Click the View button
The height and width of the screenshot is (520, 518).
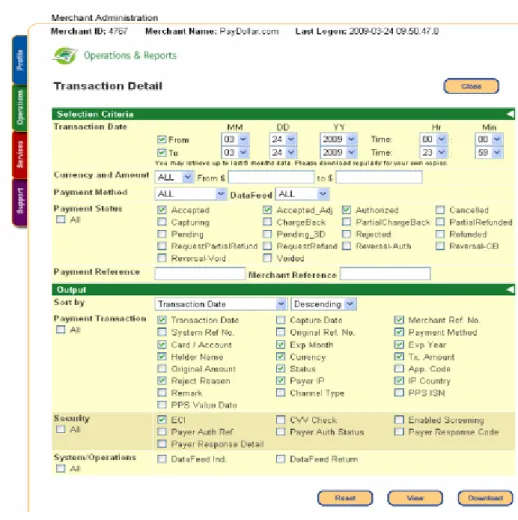click(415, 498)
